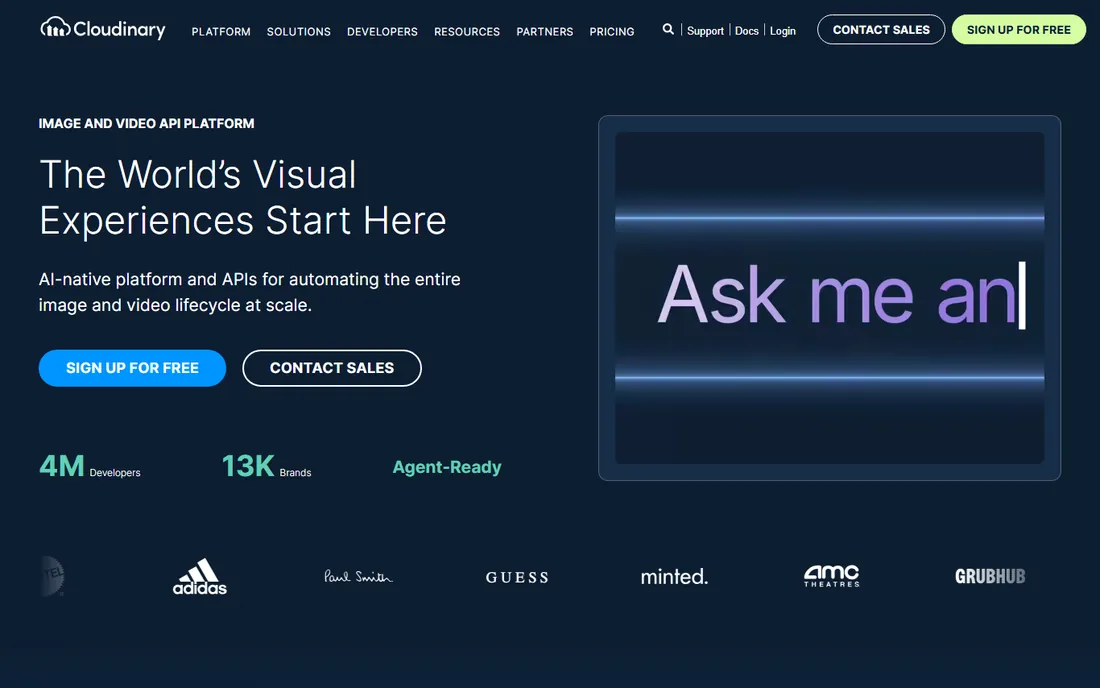Click the hero Contact Sales button

[x=332, y=368]
